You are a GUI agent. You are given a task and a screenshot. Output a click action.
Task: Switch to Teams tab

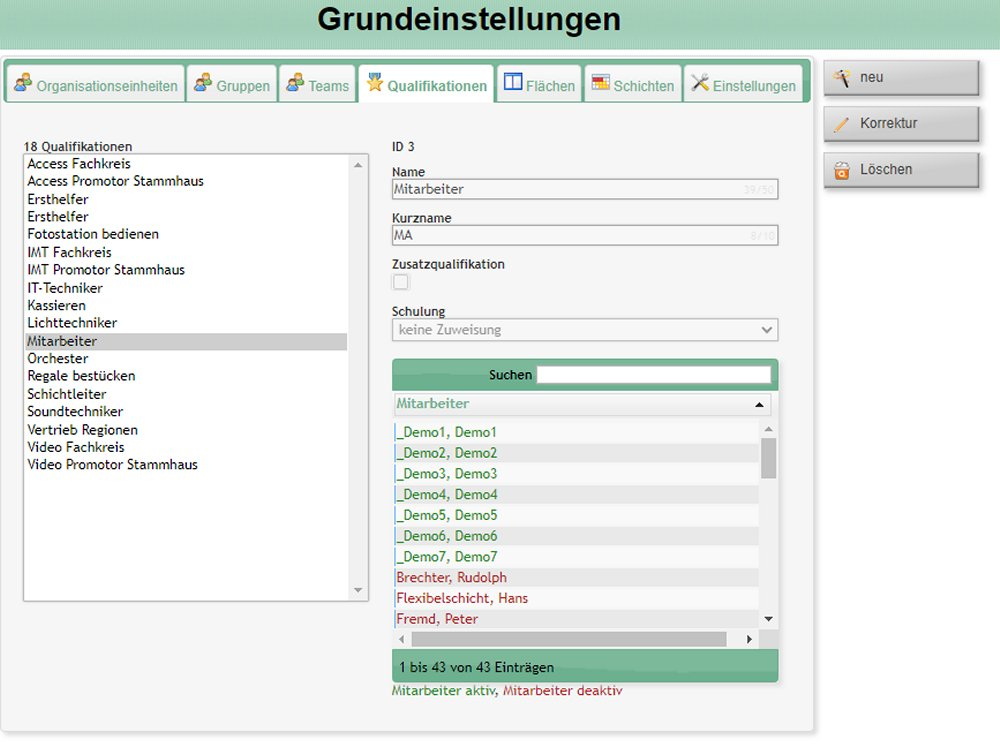pos(317,84)
